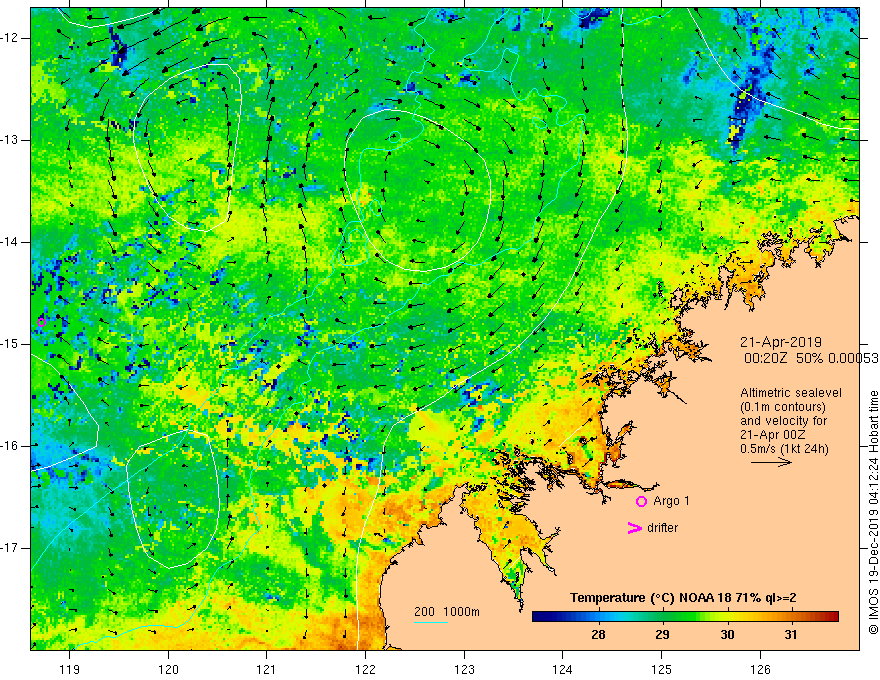Click the longitude label 124
The image size is (880, 680).
pyautogui.click(x=563, y=669)
